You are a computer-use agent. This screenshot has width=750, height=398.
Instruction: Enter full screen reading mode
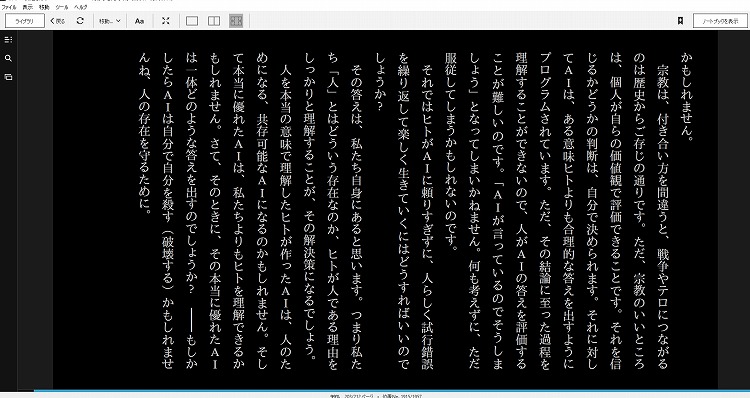pyautogui.click(x=165, y=21)
